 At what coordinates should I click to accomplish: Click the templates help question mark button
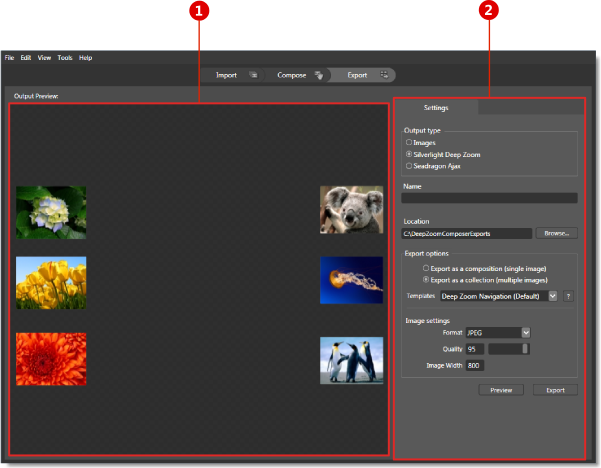568,297
